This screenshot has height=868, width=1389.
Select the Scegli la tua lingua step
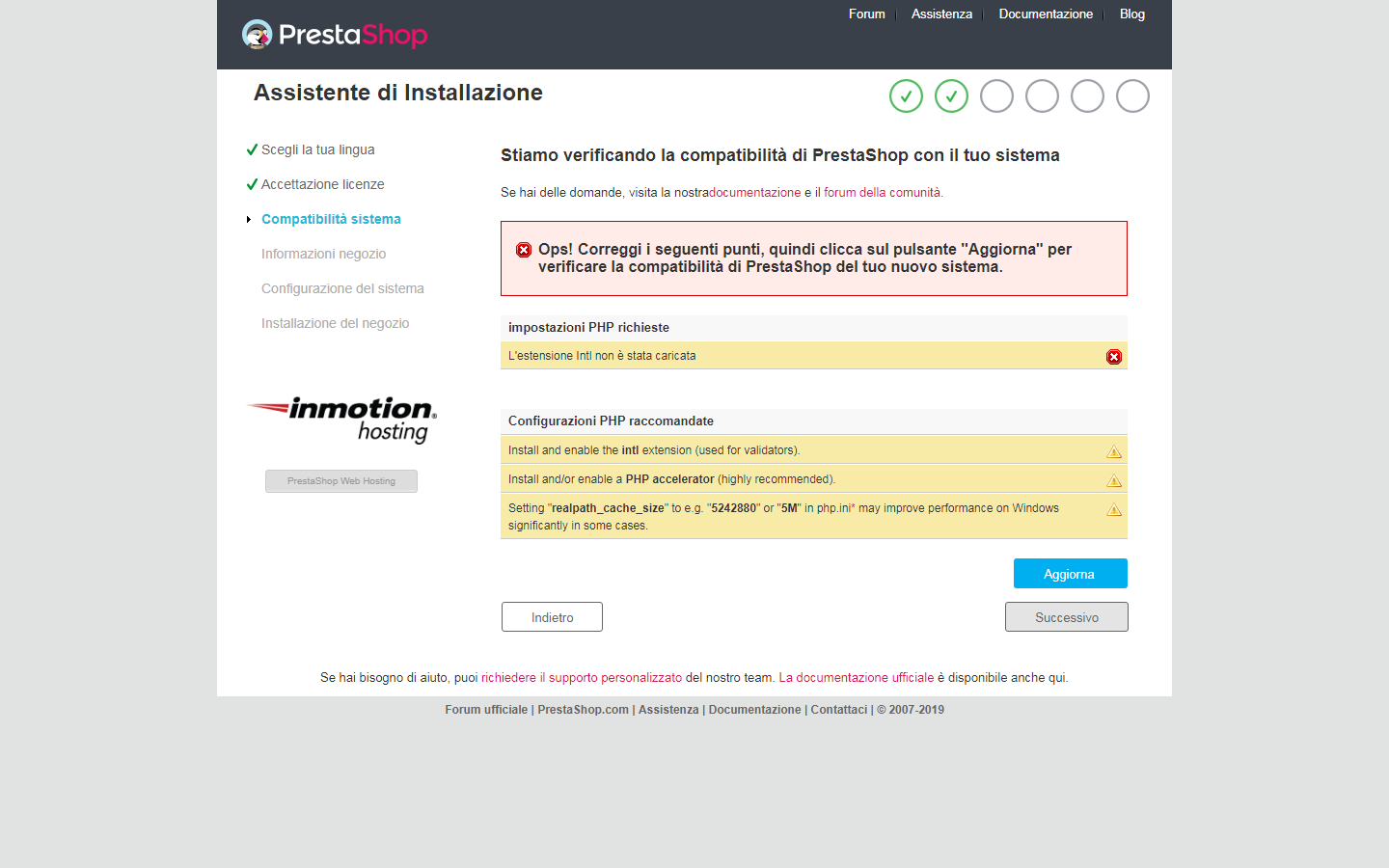pyautogui.click(x=317, y=149)
